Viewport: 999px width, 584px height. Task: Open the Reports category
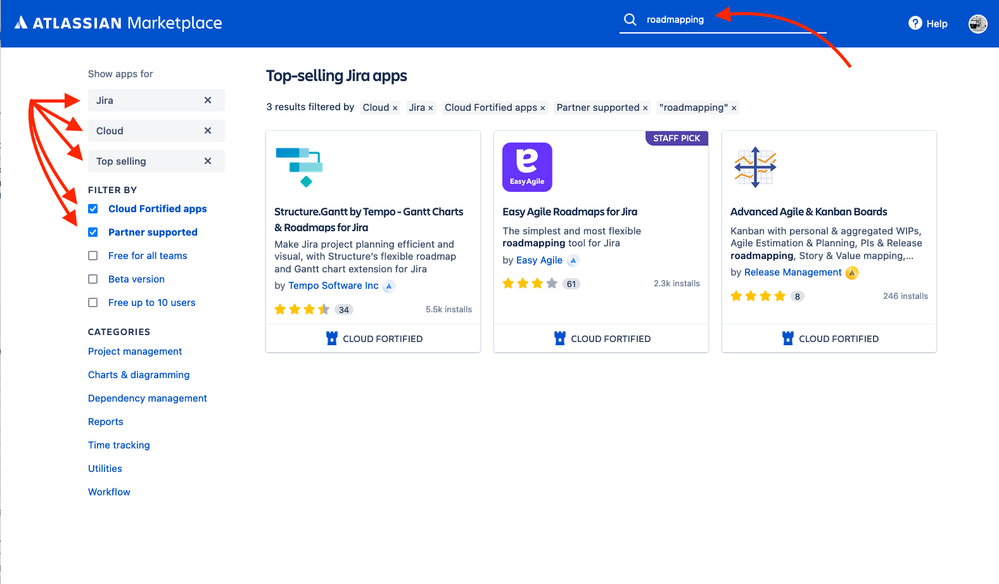pyautogui.click(x=106, y=422)
